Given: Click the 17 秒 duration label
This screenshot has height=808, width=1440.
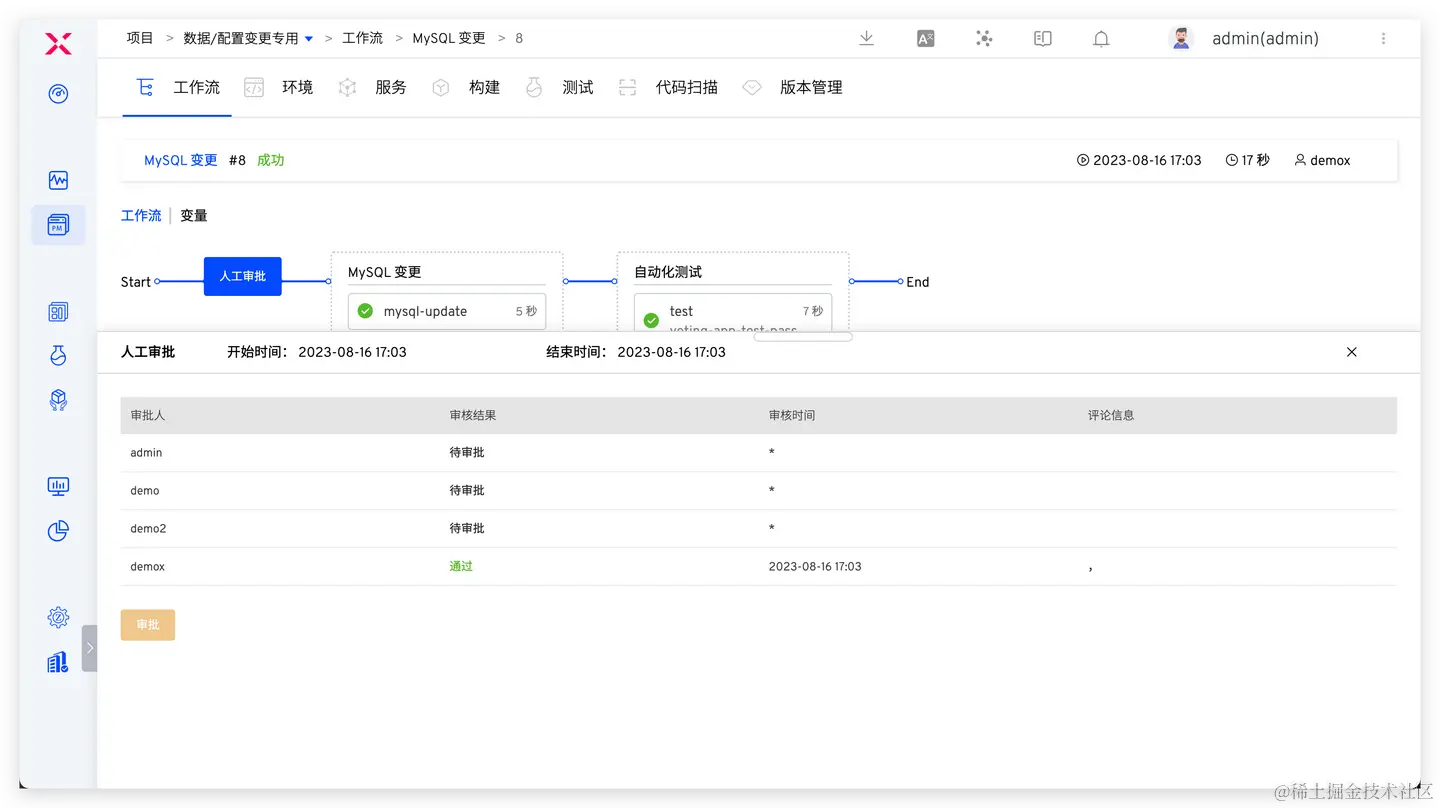Looking at the screenshot, I should point(1248,160).
